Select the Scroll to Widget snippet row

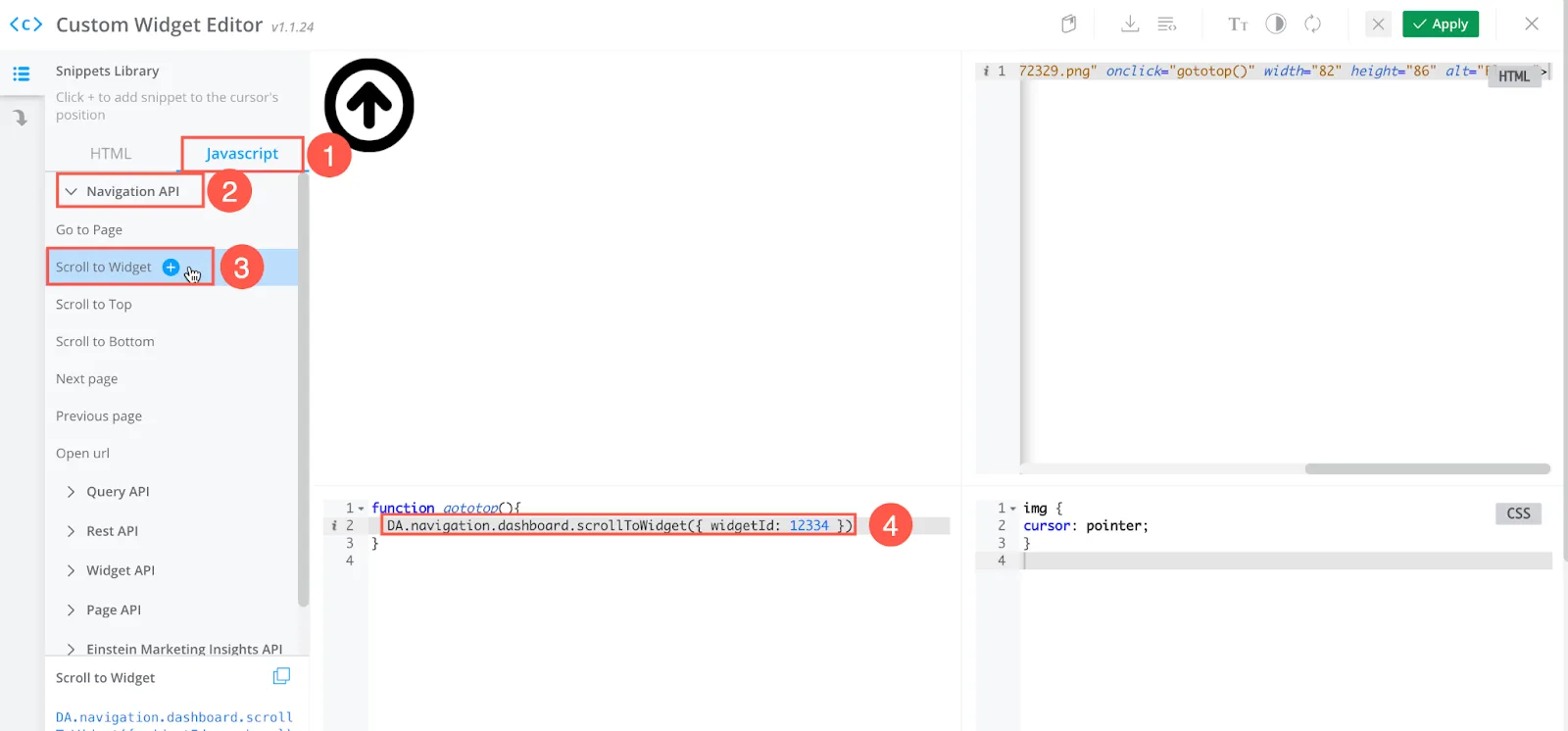point(171,267)
